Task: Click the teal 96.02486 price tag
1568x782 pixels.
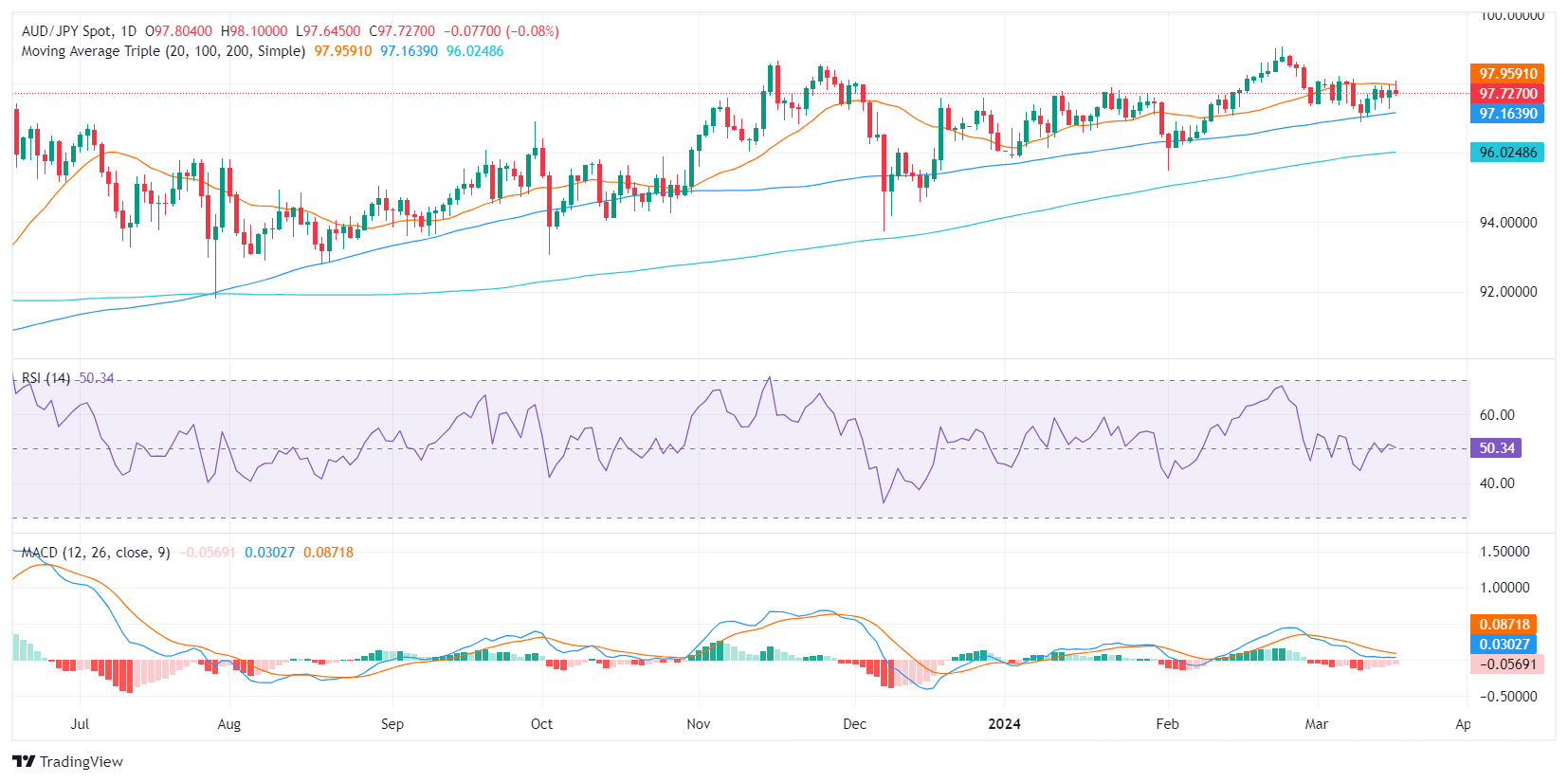Action: tap(1506, 153)
